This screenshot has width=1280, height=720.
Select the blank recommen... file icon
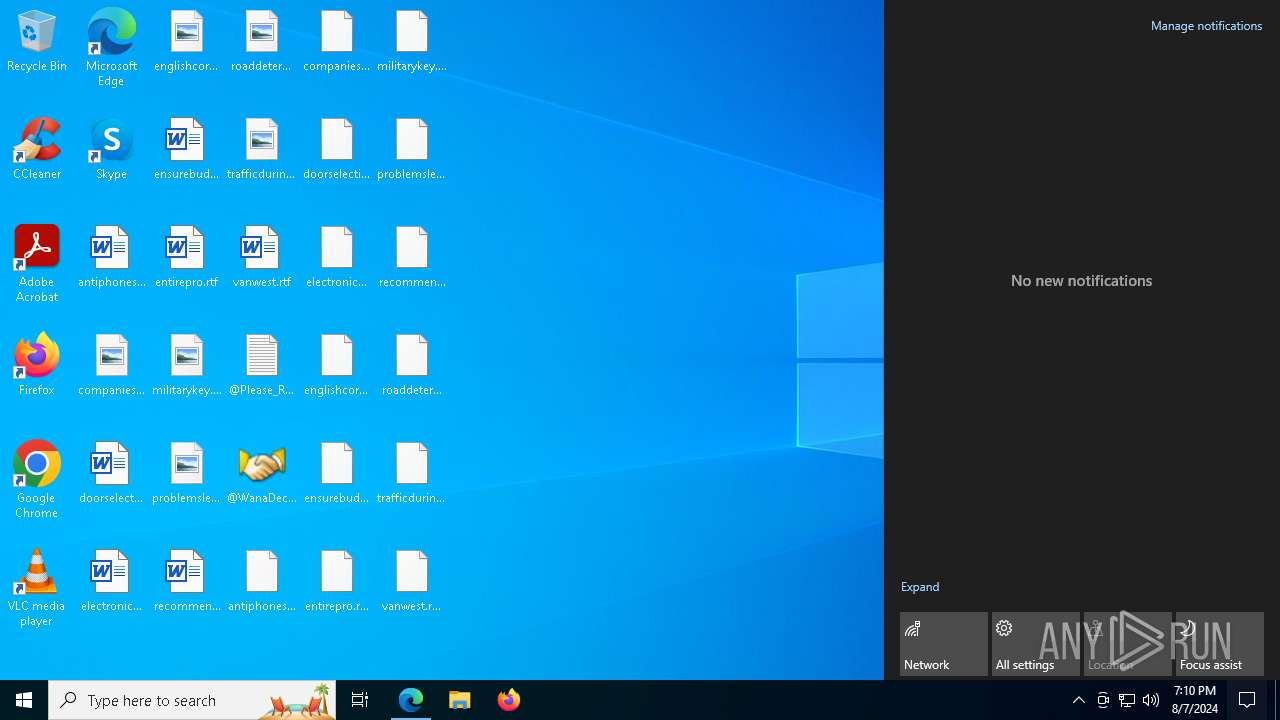pos(412,258)
